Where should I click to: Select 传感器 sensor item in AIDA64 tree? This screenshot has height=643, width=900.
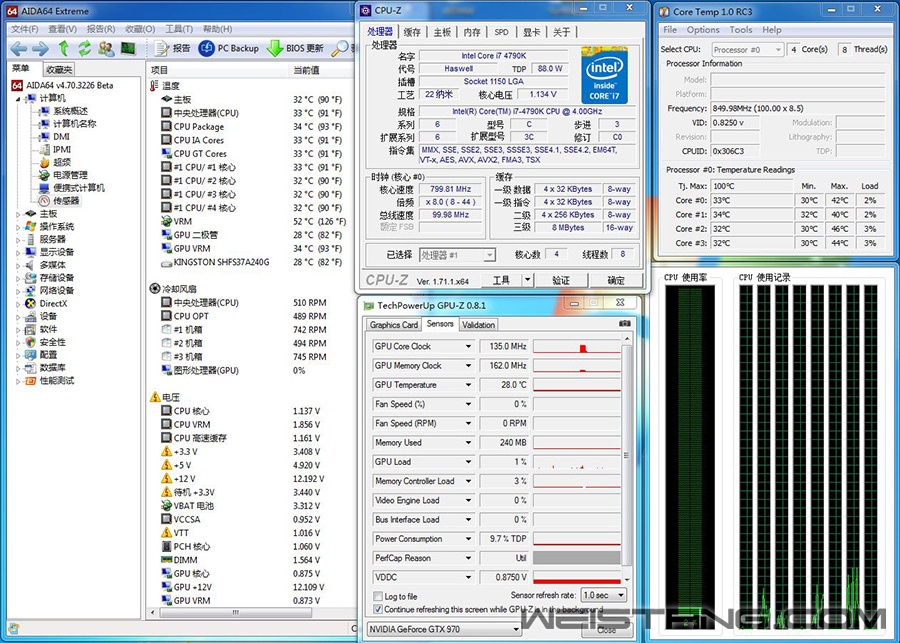[59, 200]
